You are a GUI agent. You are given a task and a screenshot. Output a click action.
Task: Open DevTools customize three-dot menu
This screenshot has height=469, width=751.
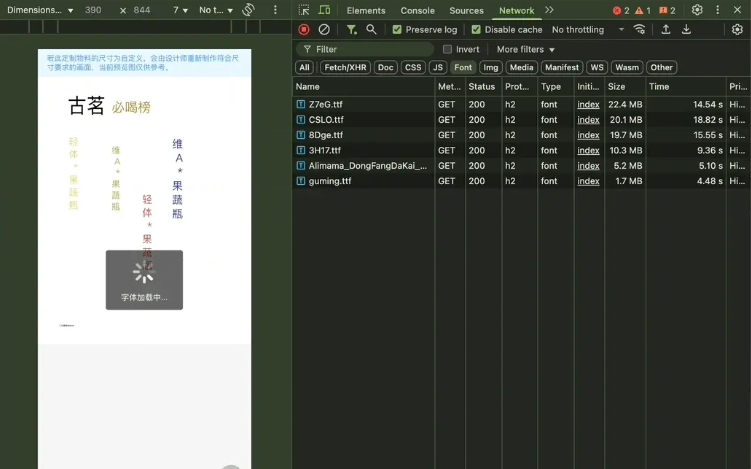(x=717, y=10)
